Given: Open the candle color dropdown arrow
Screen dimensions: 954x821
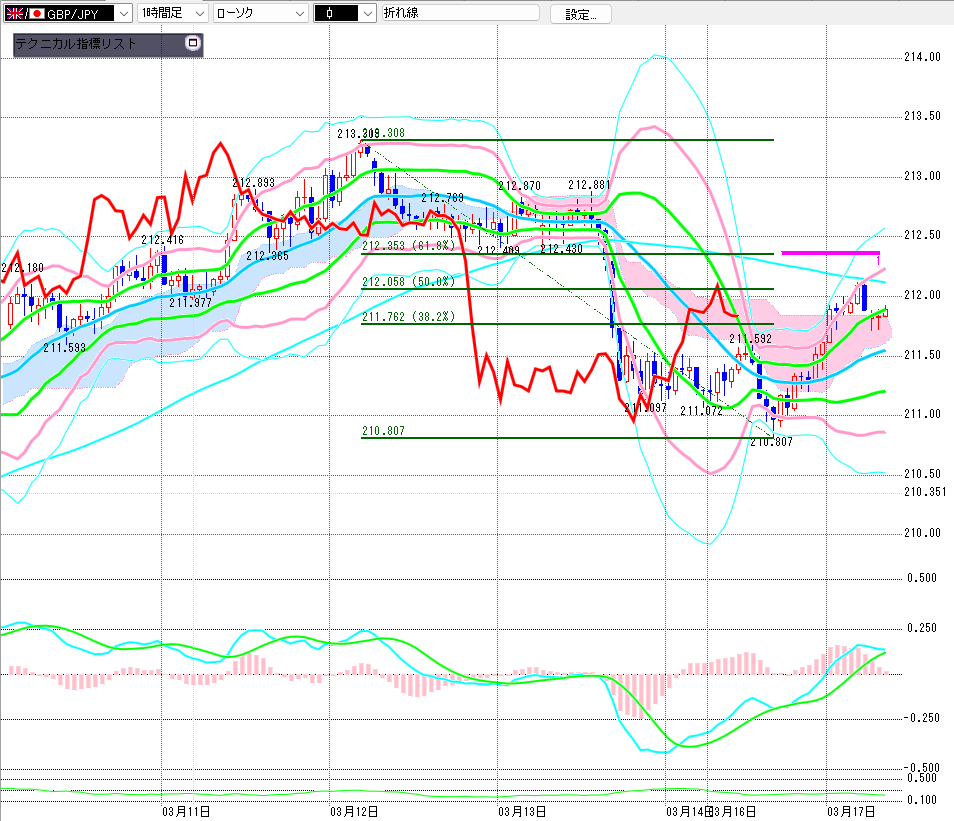Looking at the screenshot, I should tap(367, 13).
